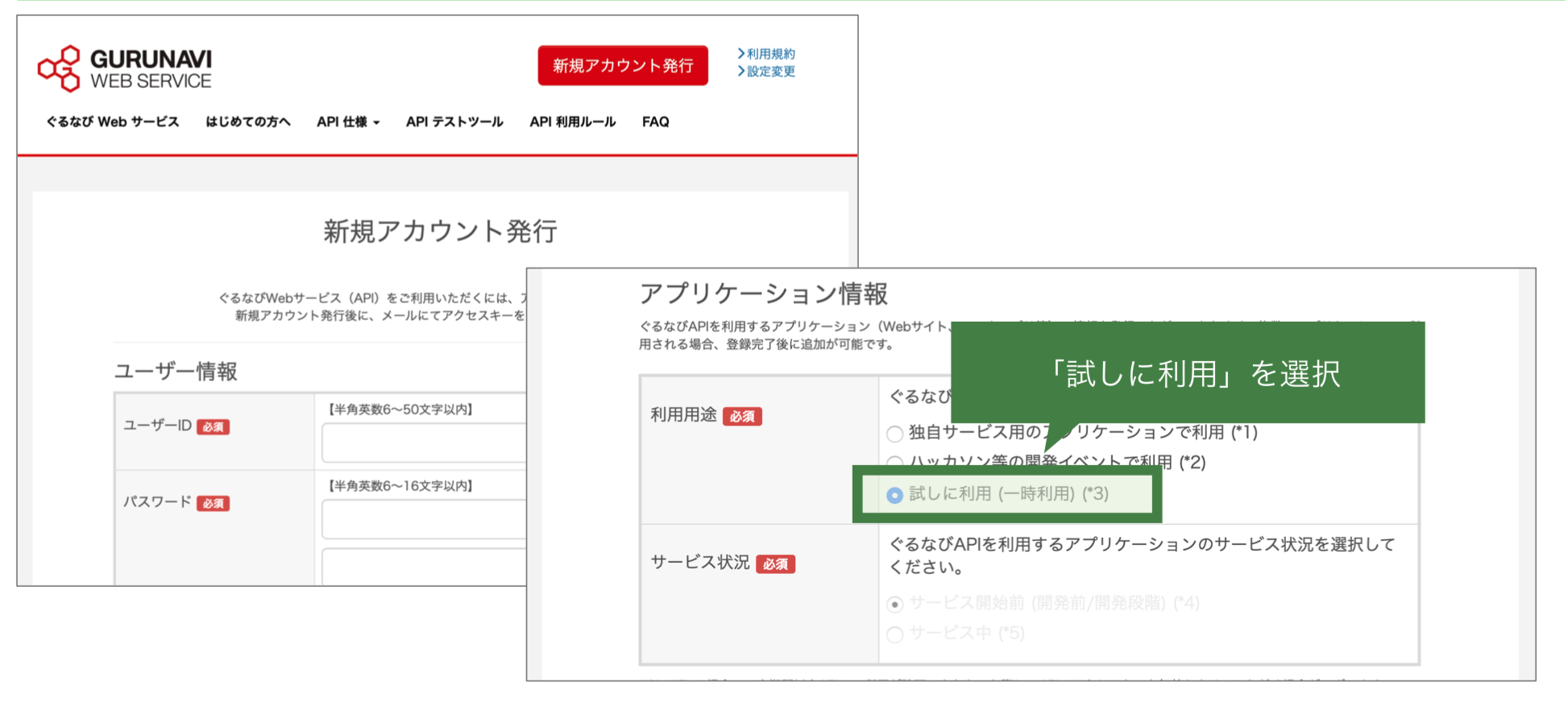This screenshot has width=1568, height=703.
Task: Click the Gurunavi Web Service logo
Action: tap(125, 69)
